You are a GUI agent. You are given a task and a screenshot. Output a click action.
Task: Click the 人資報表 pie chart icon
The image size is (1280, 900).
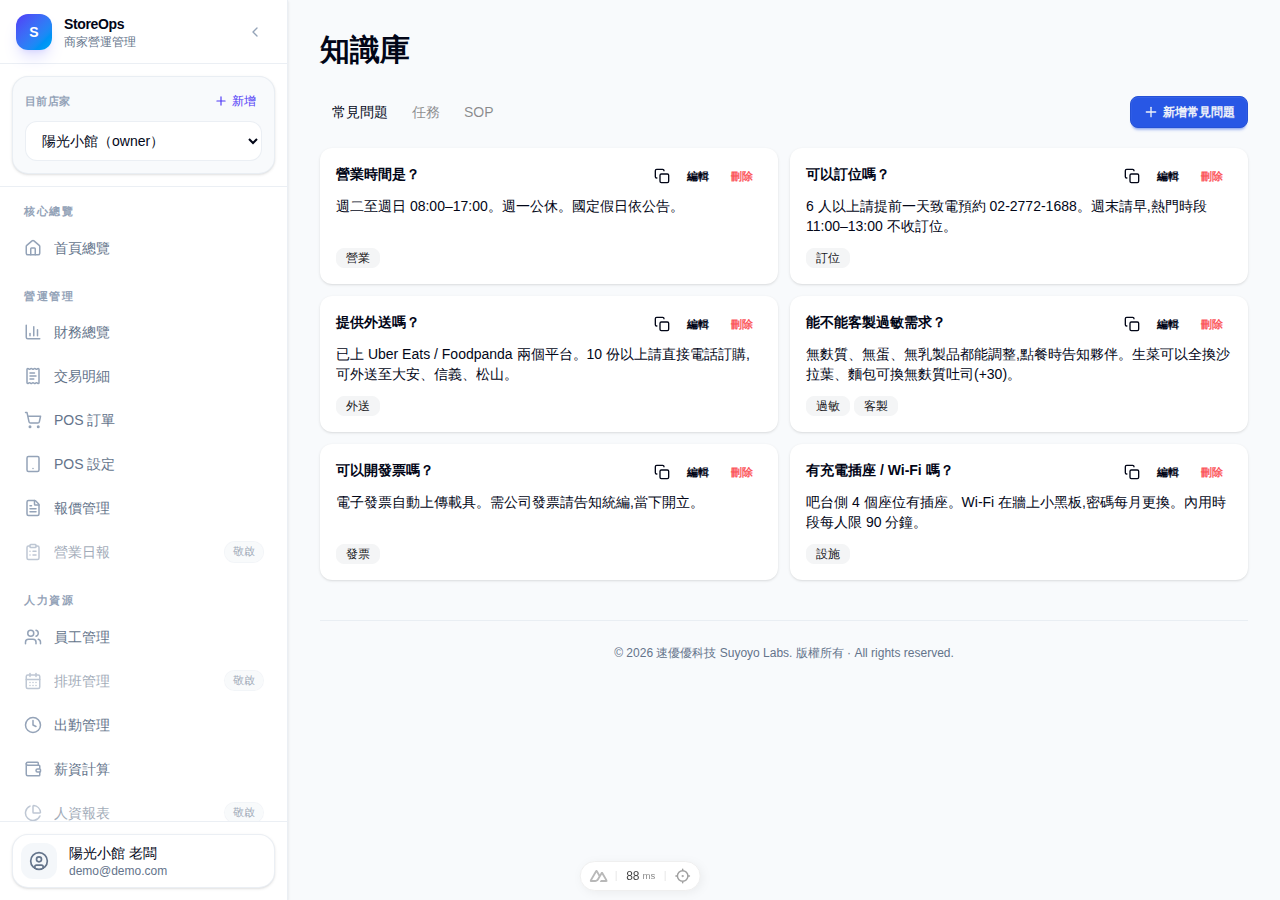(33, 813)
